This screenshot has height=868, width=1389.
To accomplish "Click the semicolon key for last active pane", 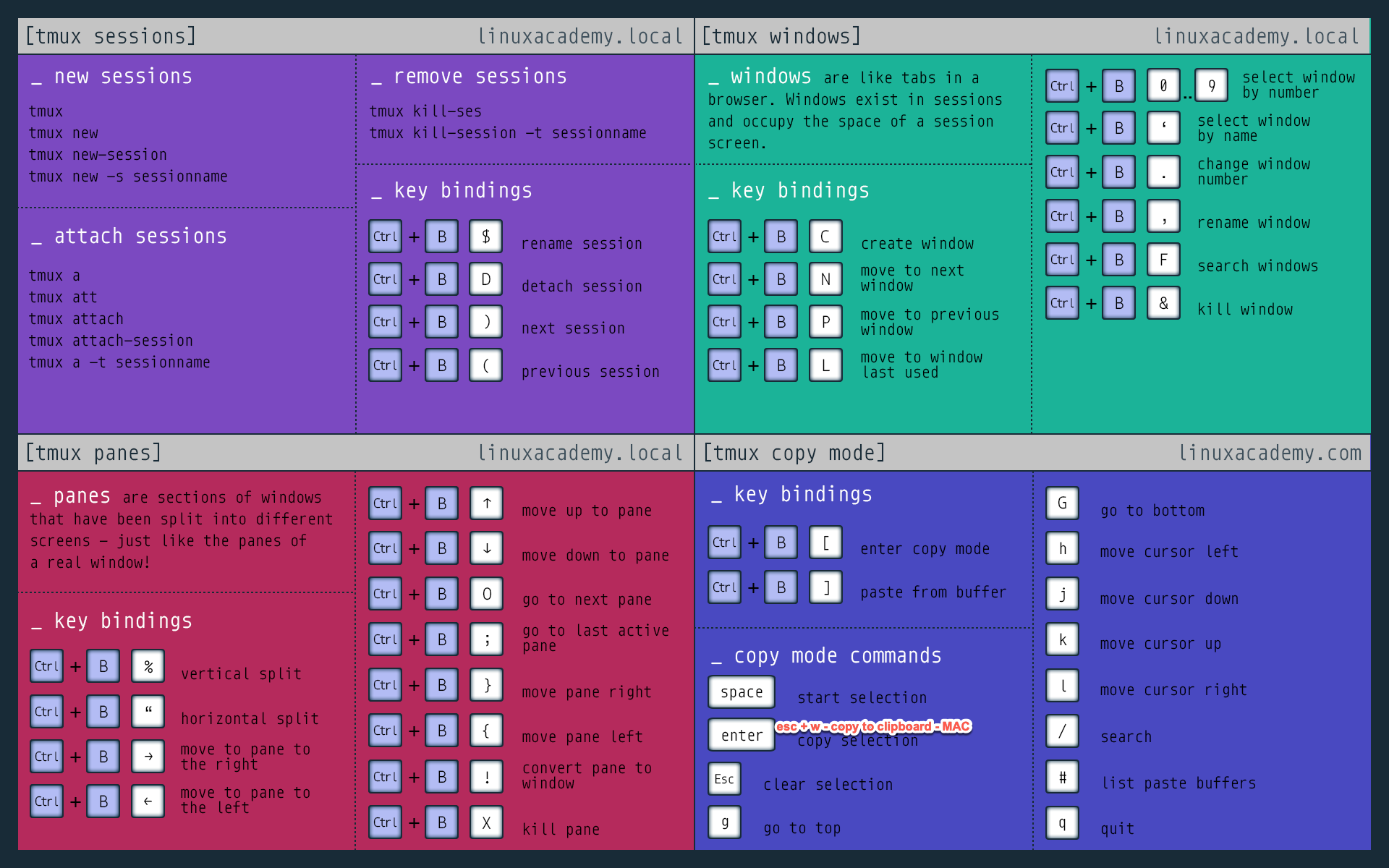I will pyautogui.click(x=487, y=639).
